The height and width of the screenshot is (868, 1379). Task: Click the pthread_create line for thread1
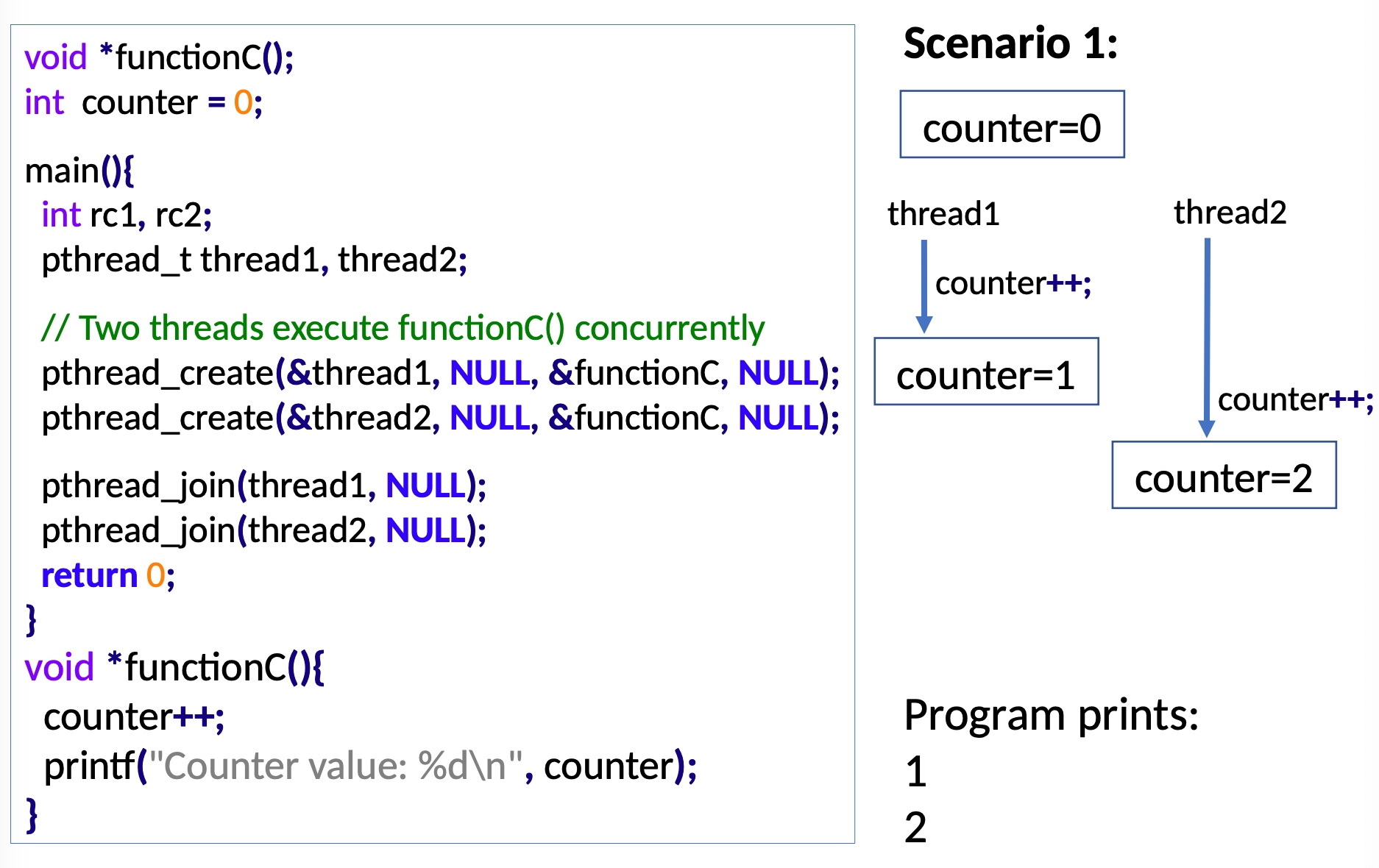[440, 373]
